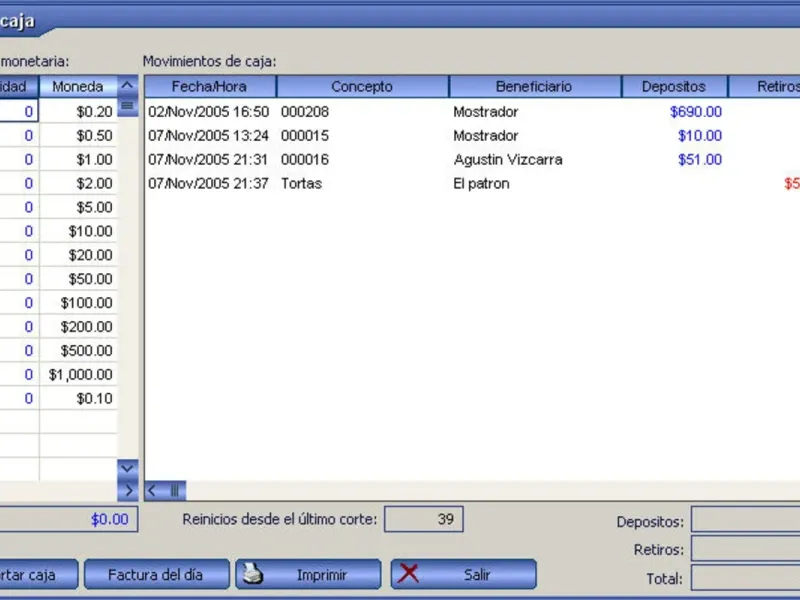Image resolution: width=800 pixels, height=600 pixels.
Task: Click the Retiros summary field
Action: click(x=745, y=549)
